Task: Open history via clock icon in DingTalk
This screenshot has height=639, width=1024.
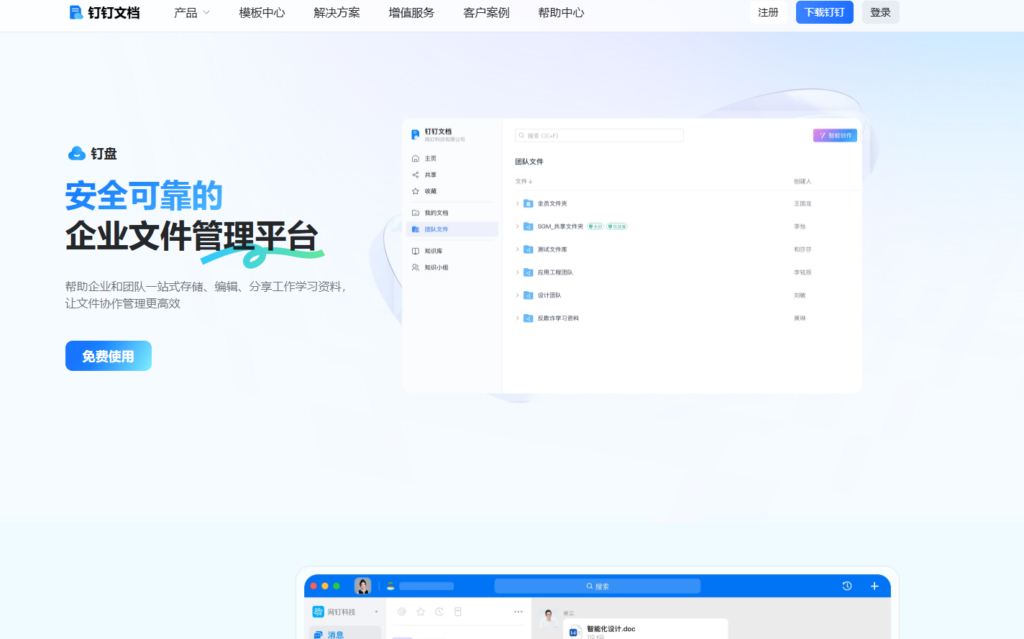Action: click(845, 586)
